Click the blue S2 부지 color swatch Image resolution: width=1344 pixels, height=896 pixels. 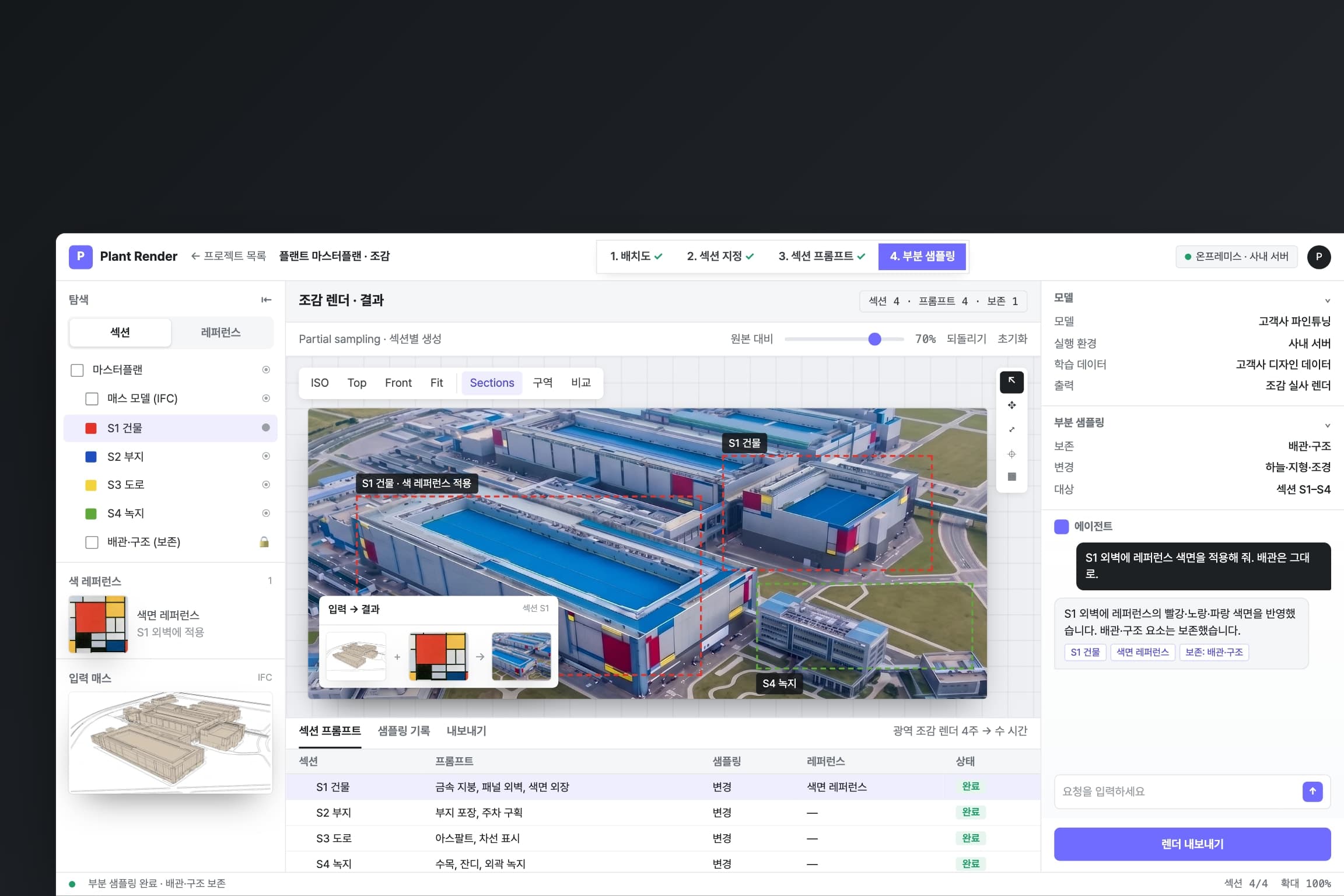click(x=91, y=457)
